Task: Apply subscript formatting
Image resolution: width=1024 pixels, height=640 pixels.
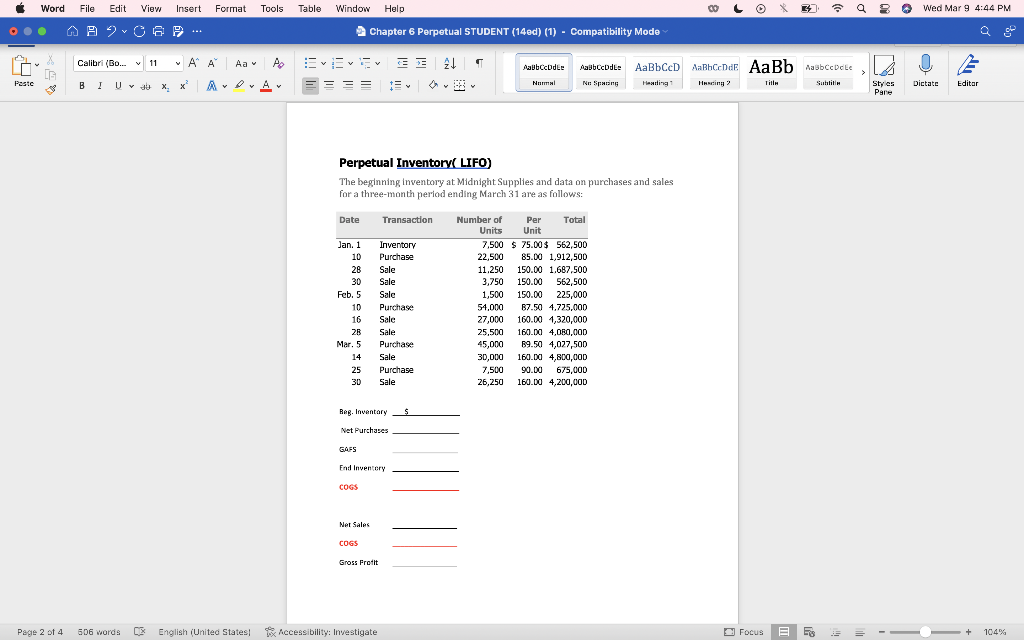Action: click(x=165, y=86)
